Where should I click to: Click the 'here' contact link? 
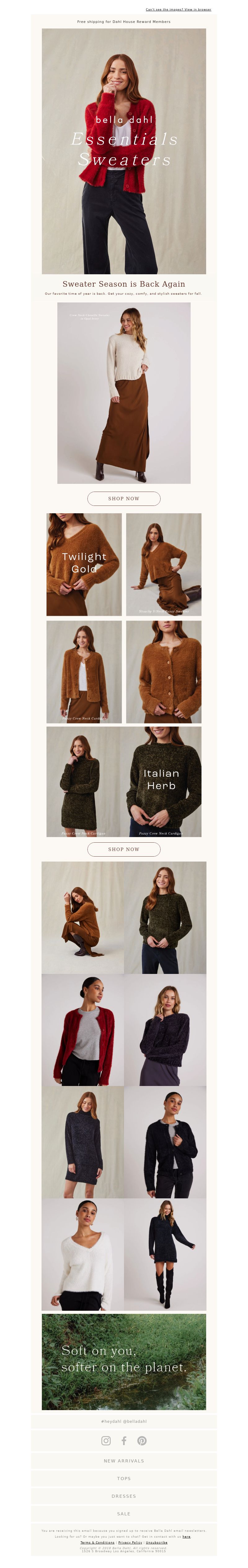point(186,1536)
